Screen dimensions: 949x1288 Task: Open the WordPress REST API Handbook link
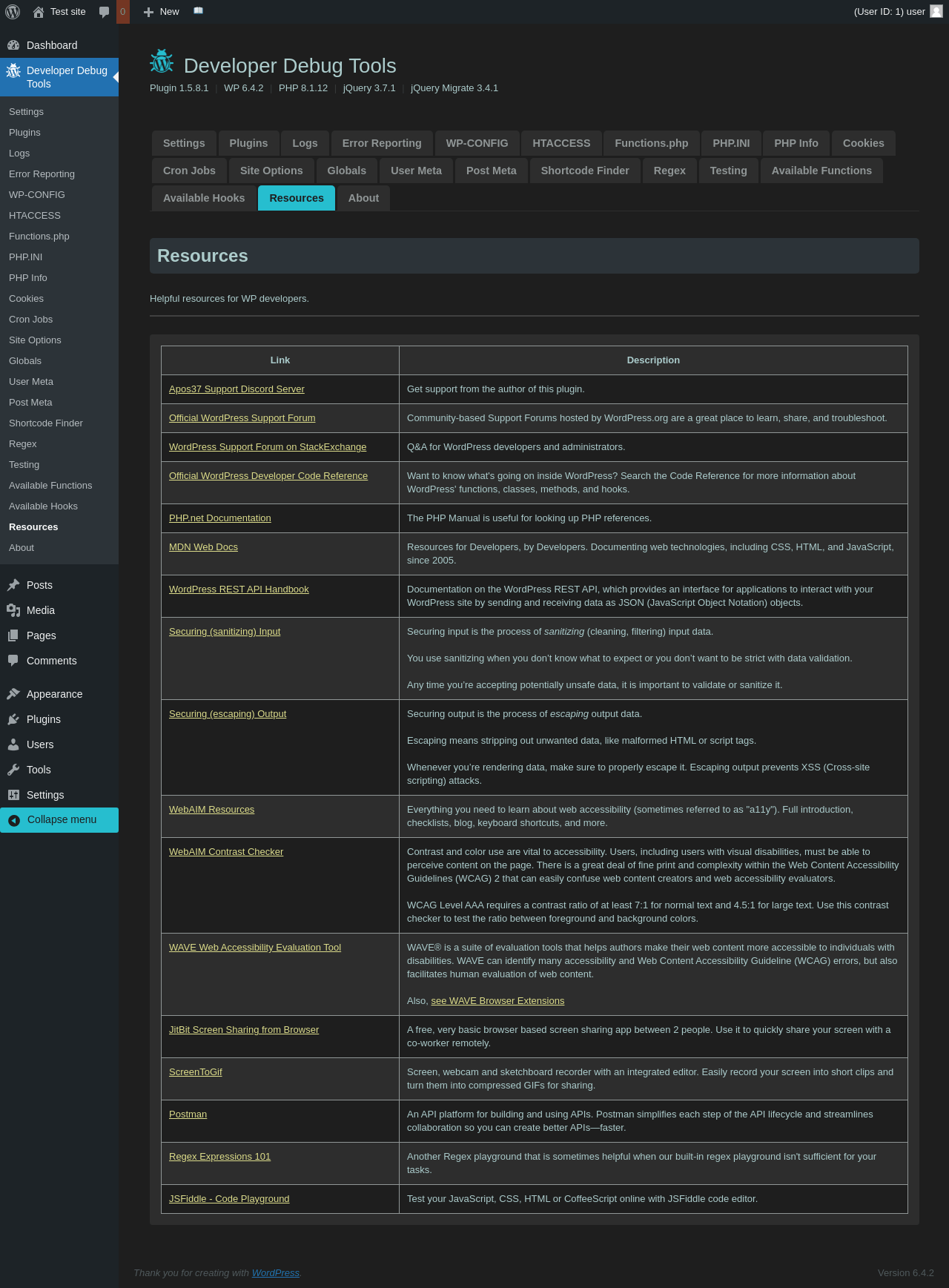(x=239, y=589)
